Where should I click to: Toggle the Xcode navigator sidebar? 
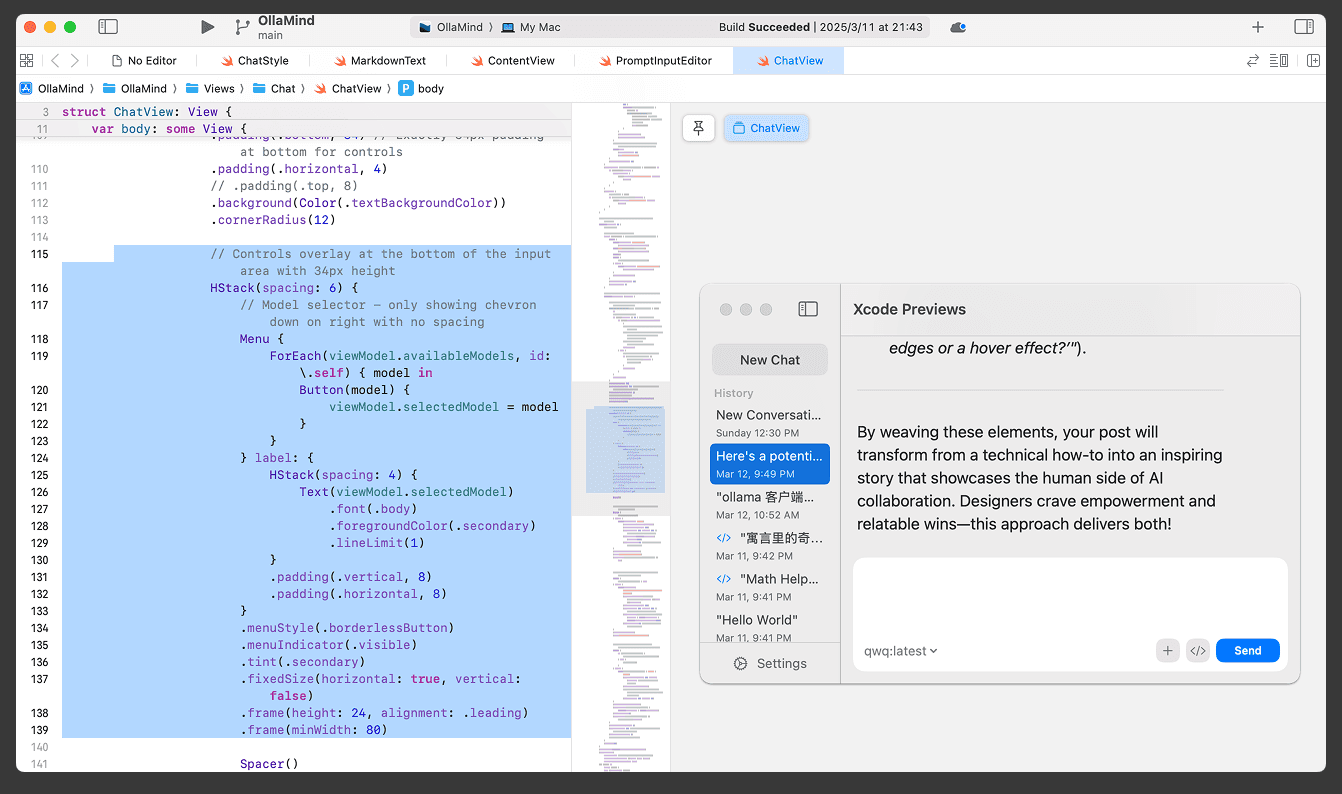coord(108,27)
